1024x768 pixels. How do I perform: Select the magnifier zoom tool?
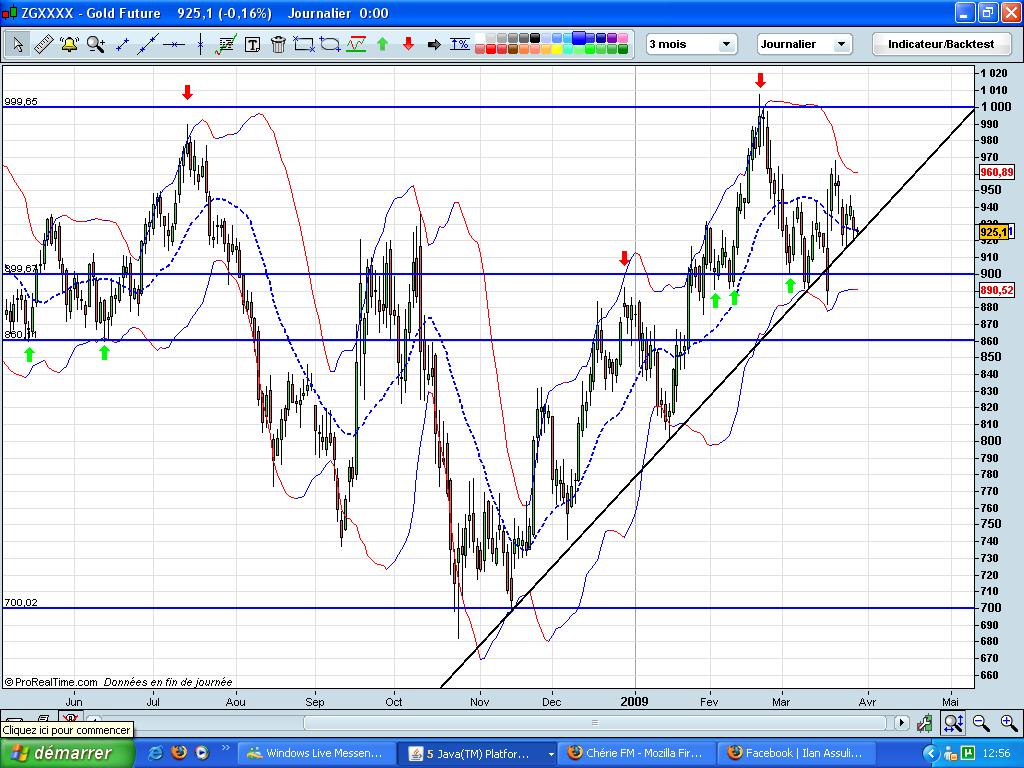96,44
